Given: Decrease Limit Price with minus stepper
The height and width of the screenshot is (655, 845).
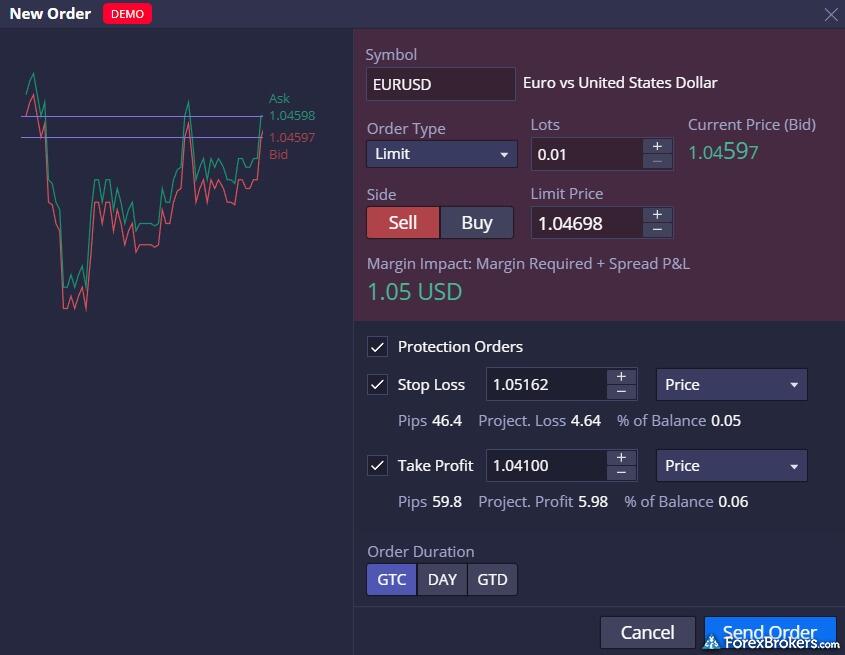Looking at the screenshot, I should (x=657, y=230).
